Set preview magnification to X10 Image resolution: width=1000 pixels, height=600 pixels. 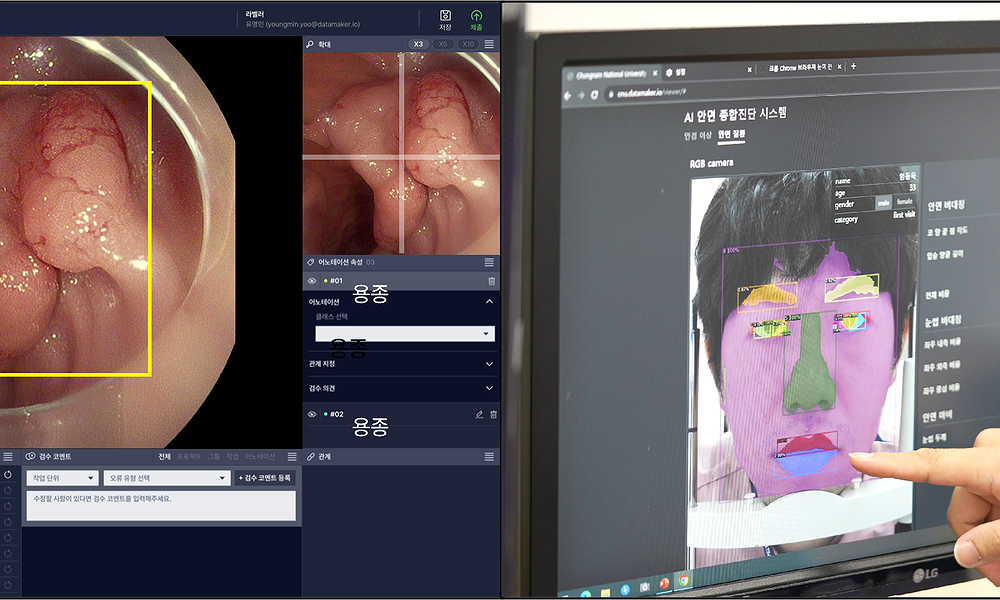point(469,44)
